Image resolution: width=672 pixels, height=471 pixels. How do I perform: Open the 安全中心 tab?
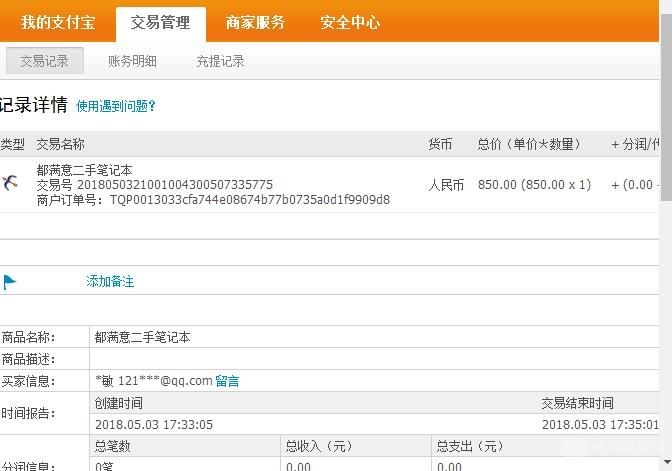click(350, 22)
